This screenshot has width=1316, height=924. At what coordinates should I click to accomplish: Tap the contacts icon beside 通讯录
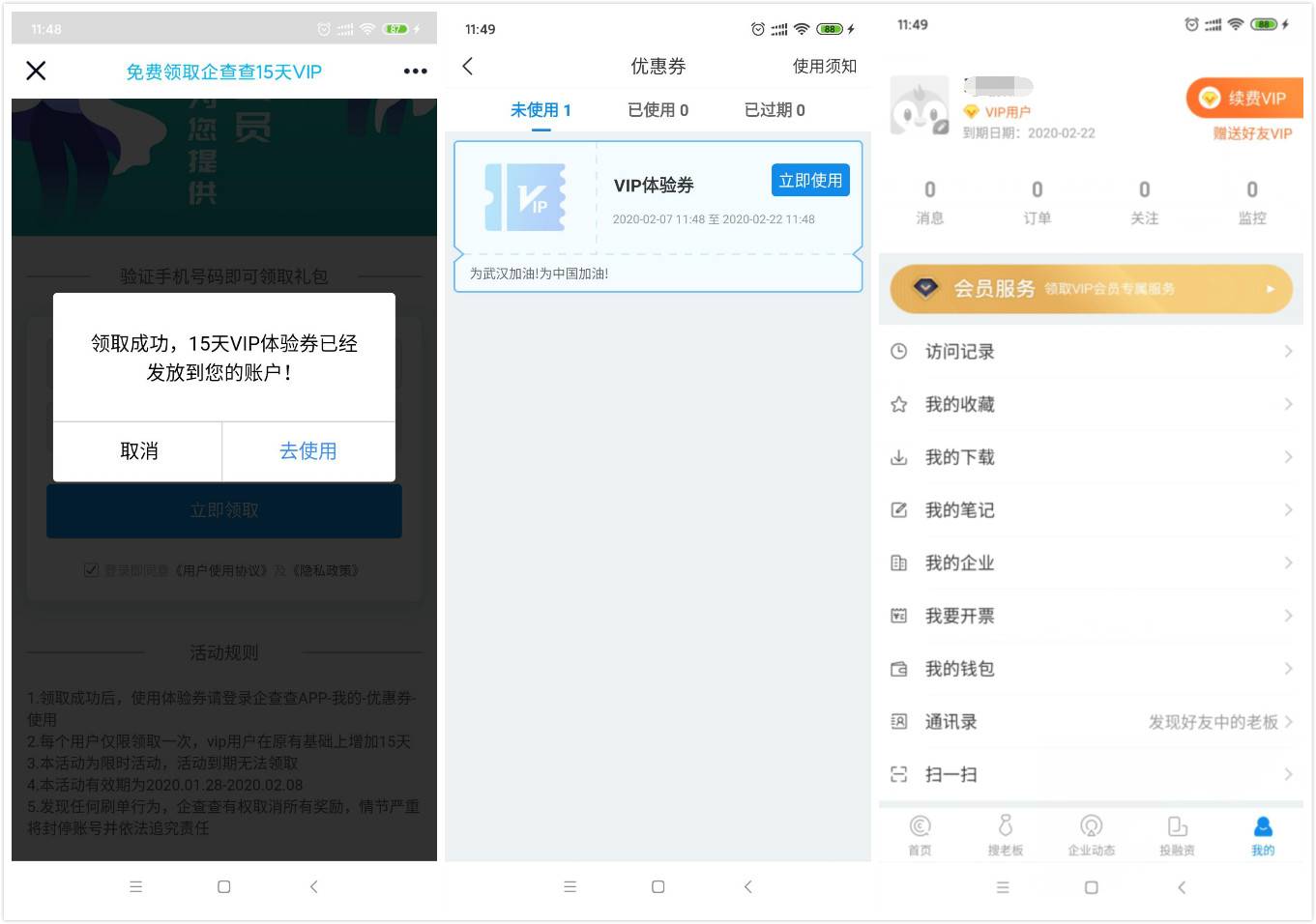coord(899,722)
